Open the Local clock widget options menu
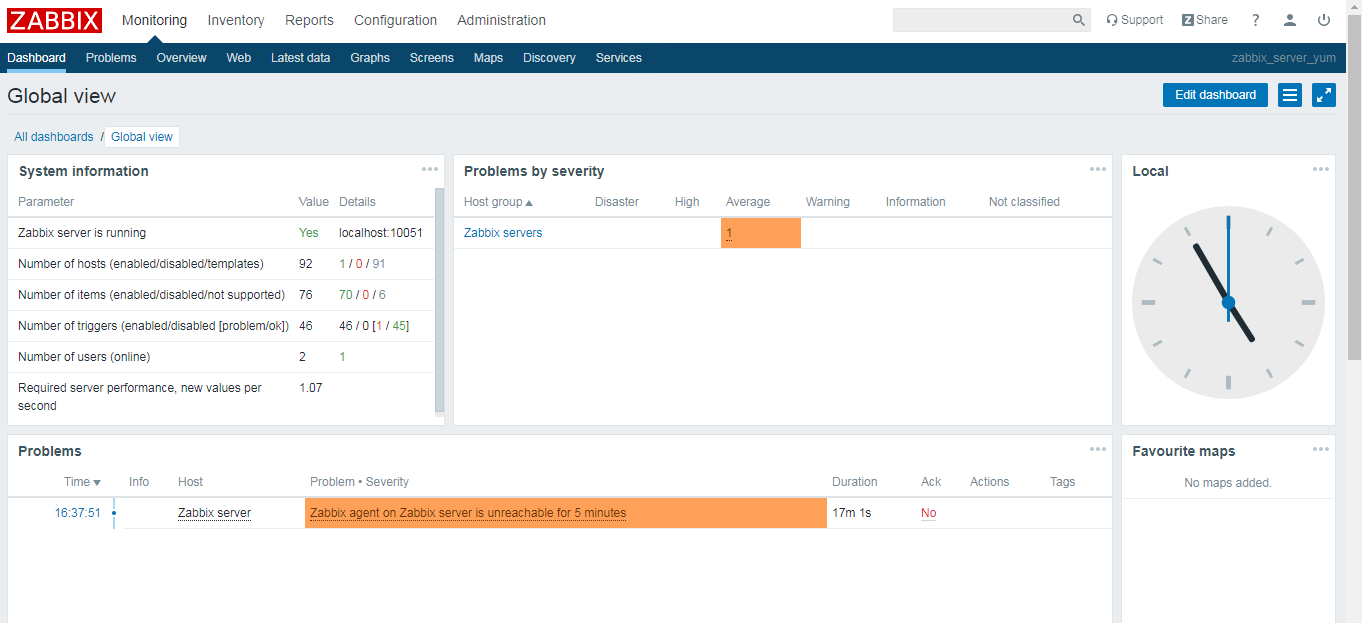1362x623 pixels. tap(1322, 169)
